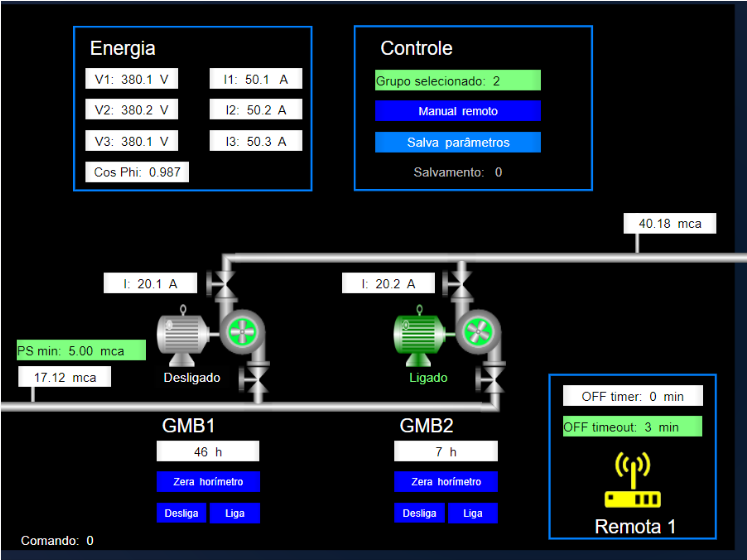747x560 pixels.
Task: Select the OFF timeout field
Action: [632, 427]
